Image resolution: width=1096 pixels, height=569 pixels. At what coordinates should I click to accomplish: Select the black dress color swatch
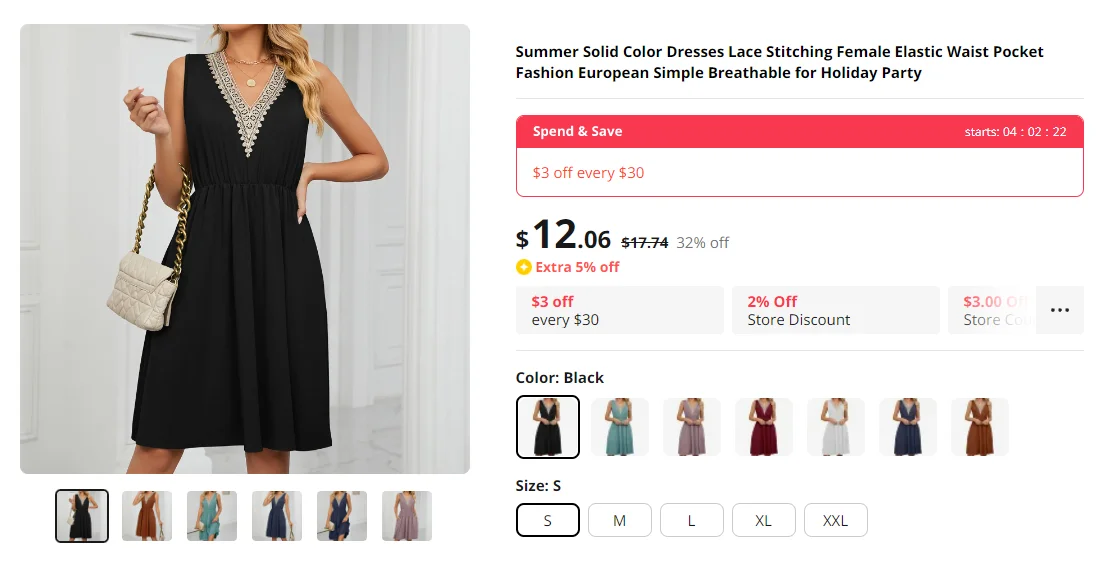tap(548, 427)
